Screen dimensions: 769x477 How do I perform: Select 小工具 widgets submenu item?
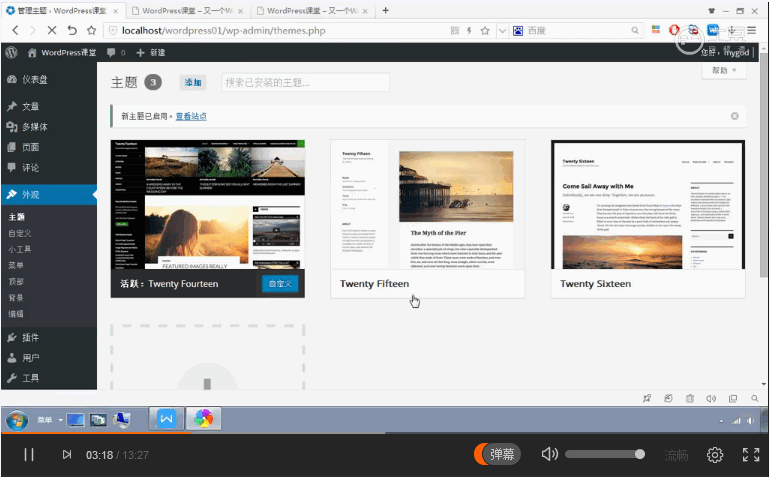(x=20, y=250)
